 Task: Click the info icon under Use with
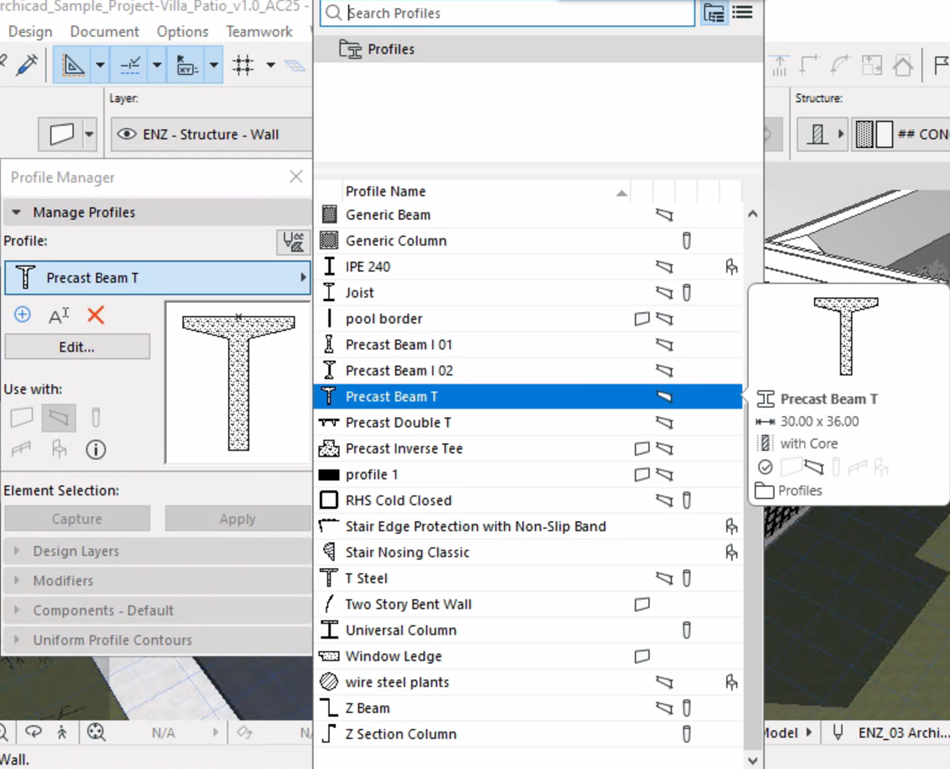point(96,449)
